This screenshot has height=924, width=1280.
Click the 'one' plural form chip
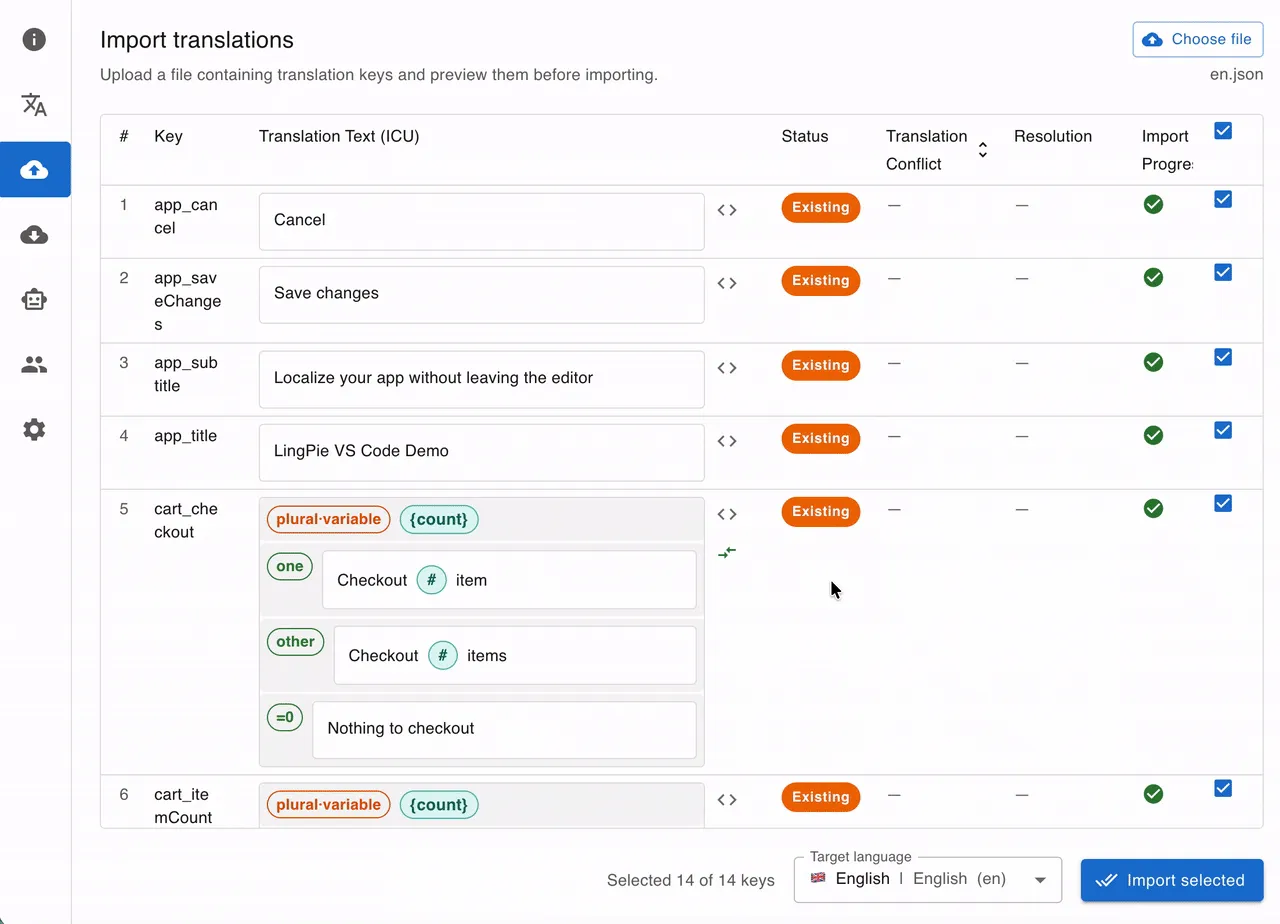290,566
